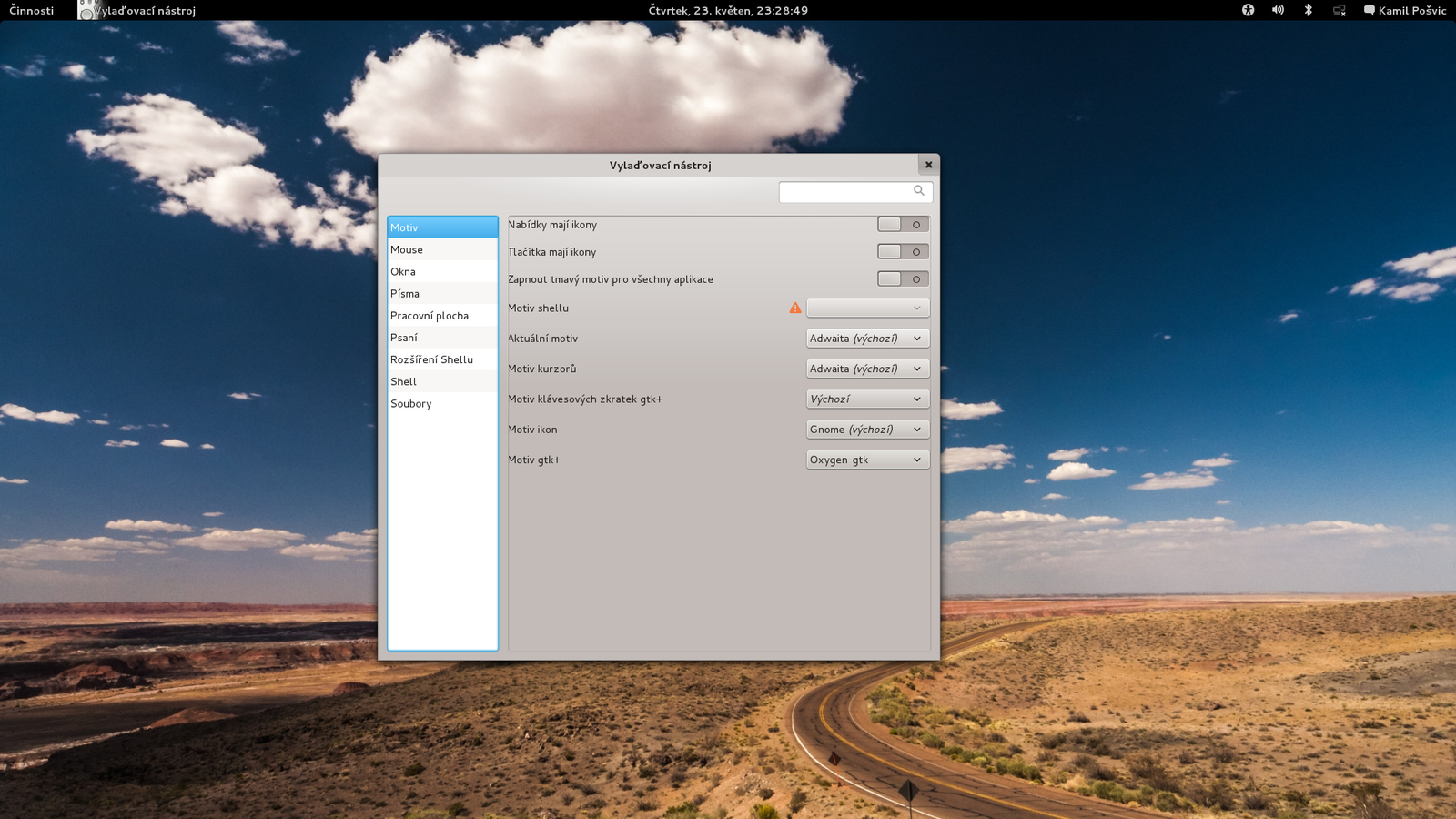Open the Aktuální motiv dropdown
The image size is (1456, 819).
[867, 339]
